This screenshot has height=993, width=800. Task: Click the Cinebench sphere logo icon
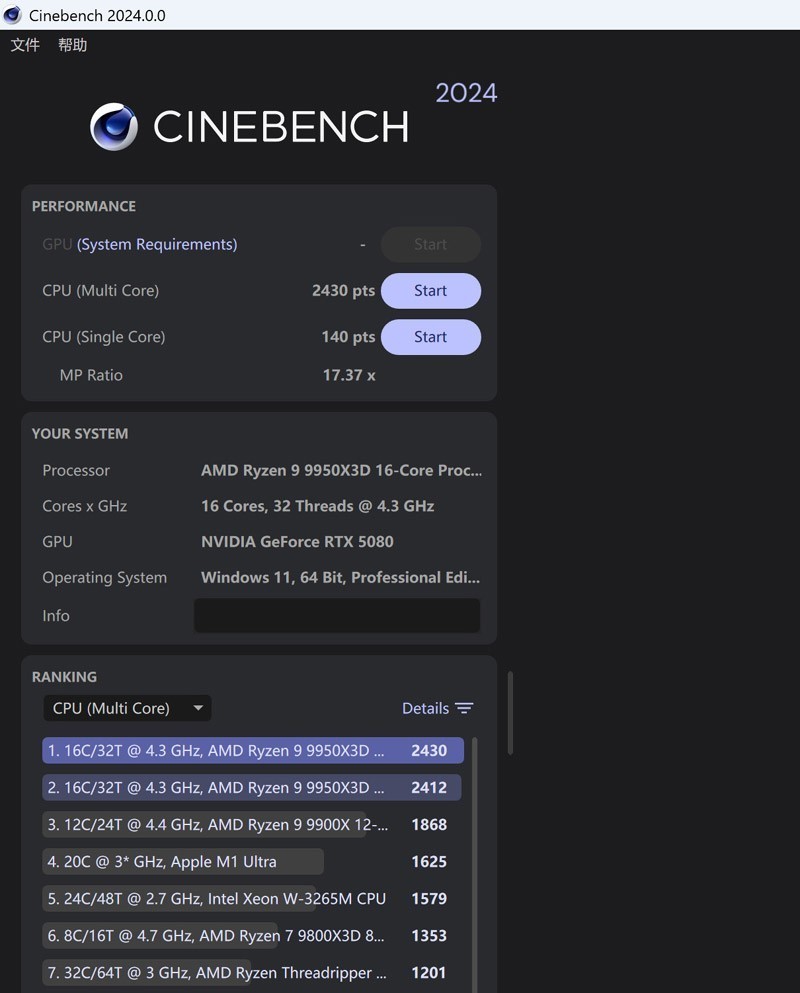coord(114,127)
